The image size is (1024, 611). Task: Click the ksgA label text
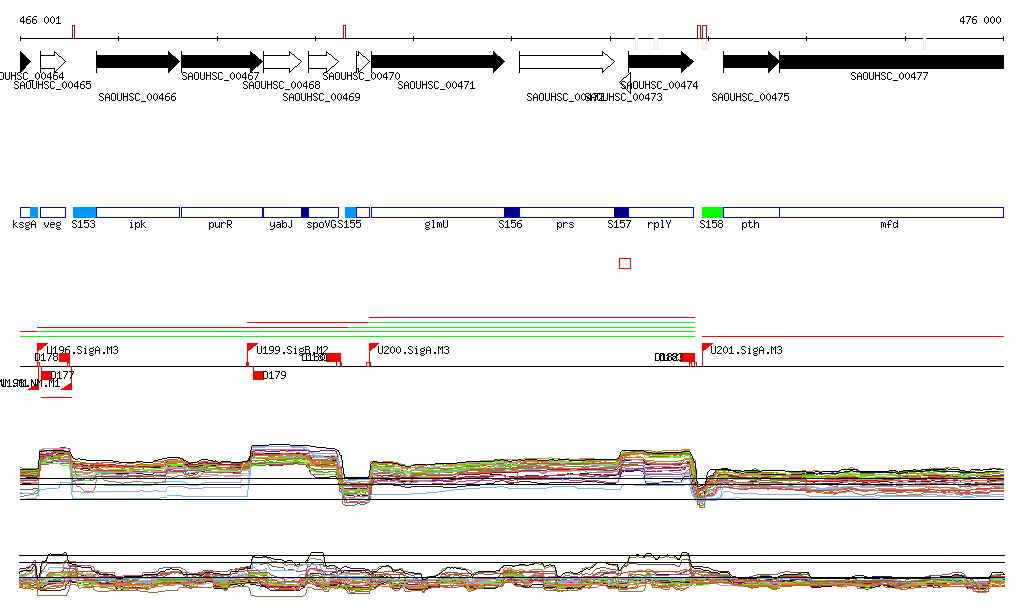(24, 225)
